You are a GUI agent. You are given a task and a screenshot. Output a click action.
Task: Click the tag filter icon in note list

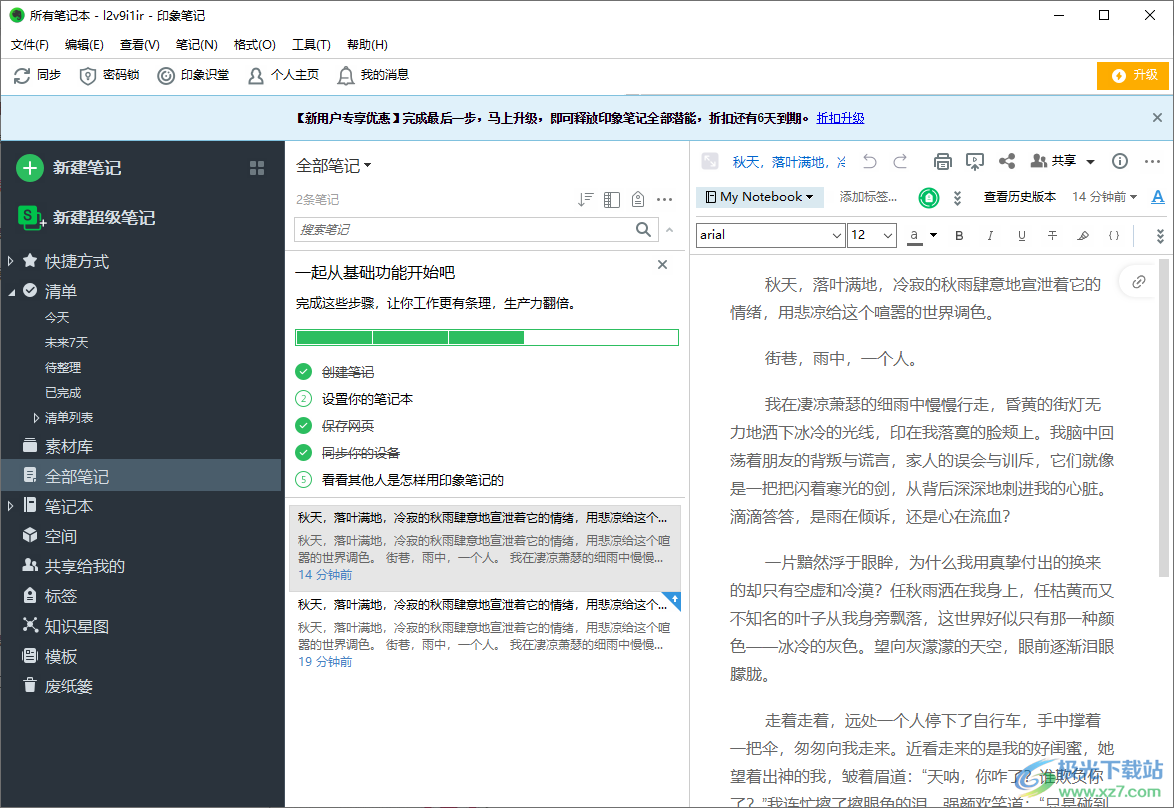pyautogui.click(x=638, y=199)
